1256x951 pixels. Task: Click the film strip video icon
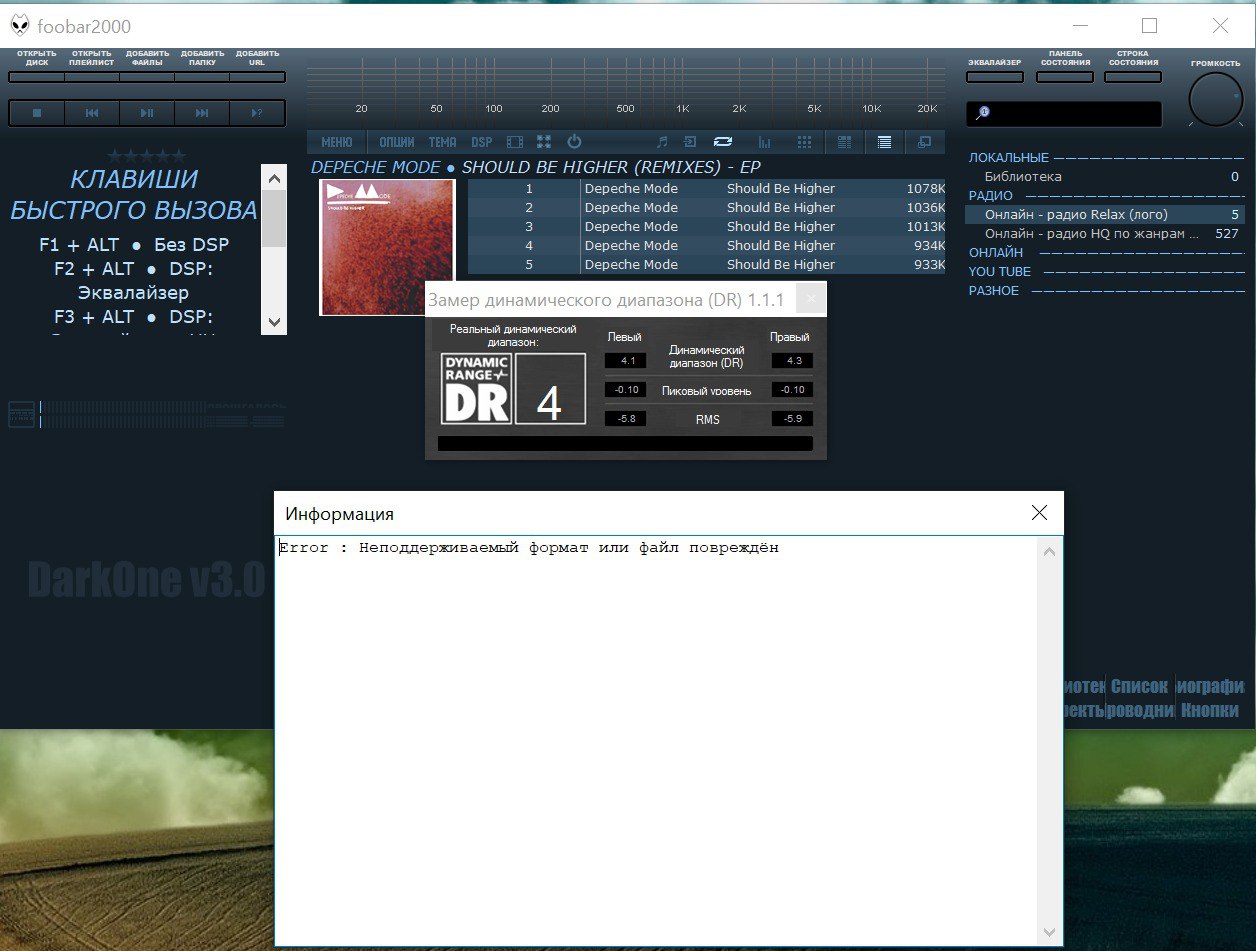point(515,142)
